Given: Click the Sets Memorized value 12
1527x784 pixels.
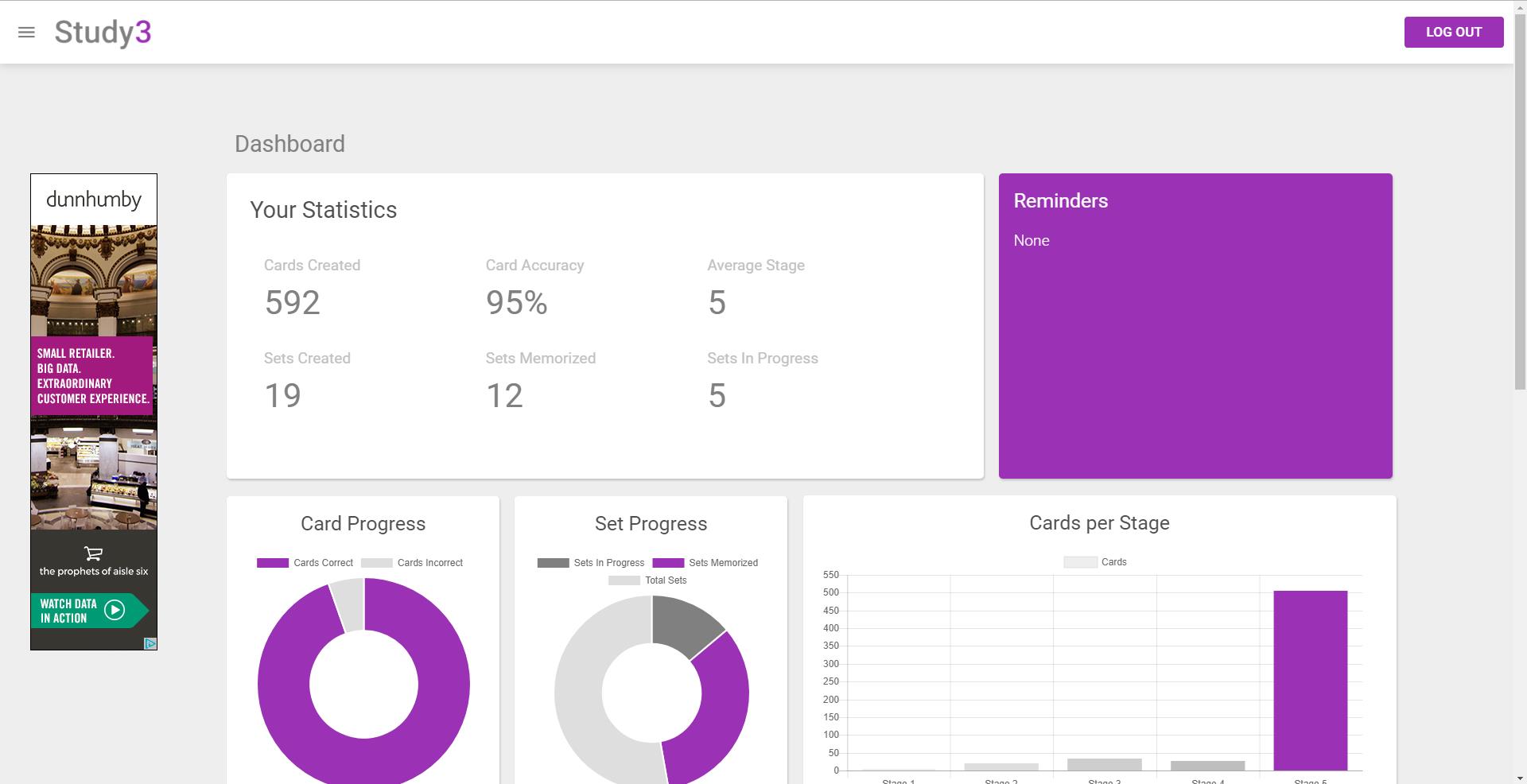Looking at the screenshot, I should 504,396.
